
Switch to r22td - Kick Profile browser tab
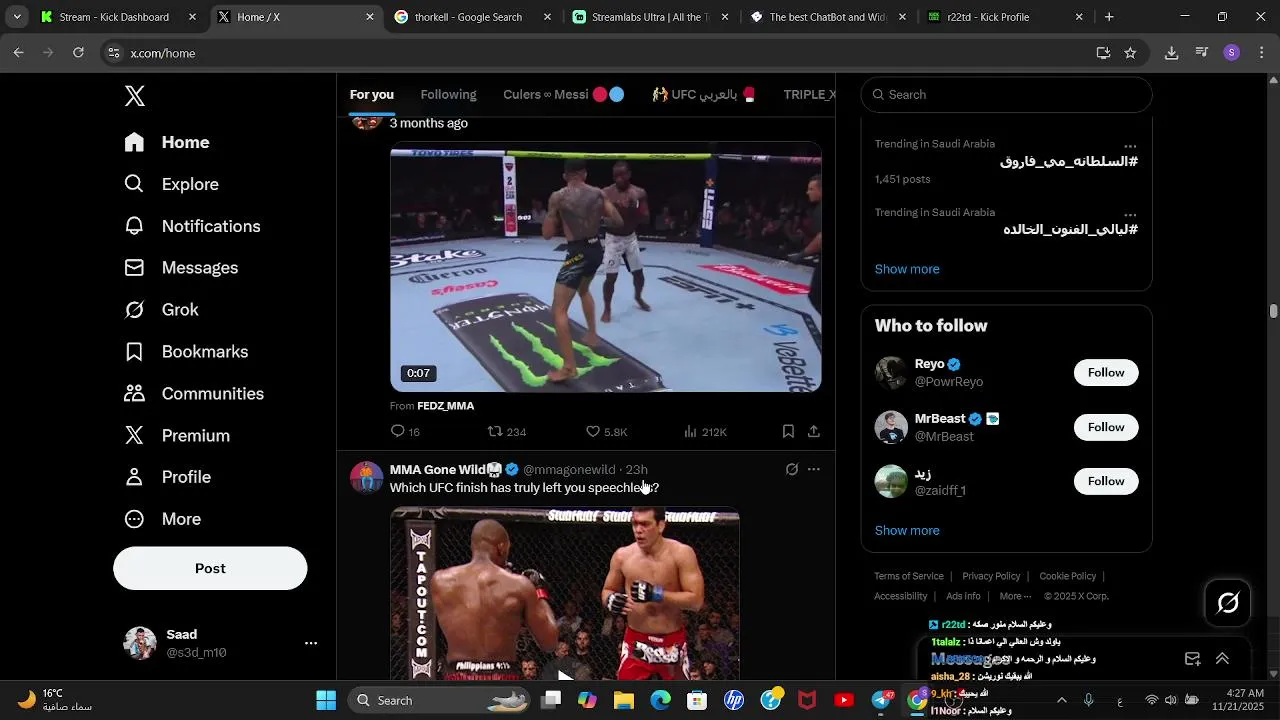click(x=1004, y=17)
